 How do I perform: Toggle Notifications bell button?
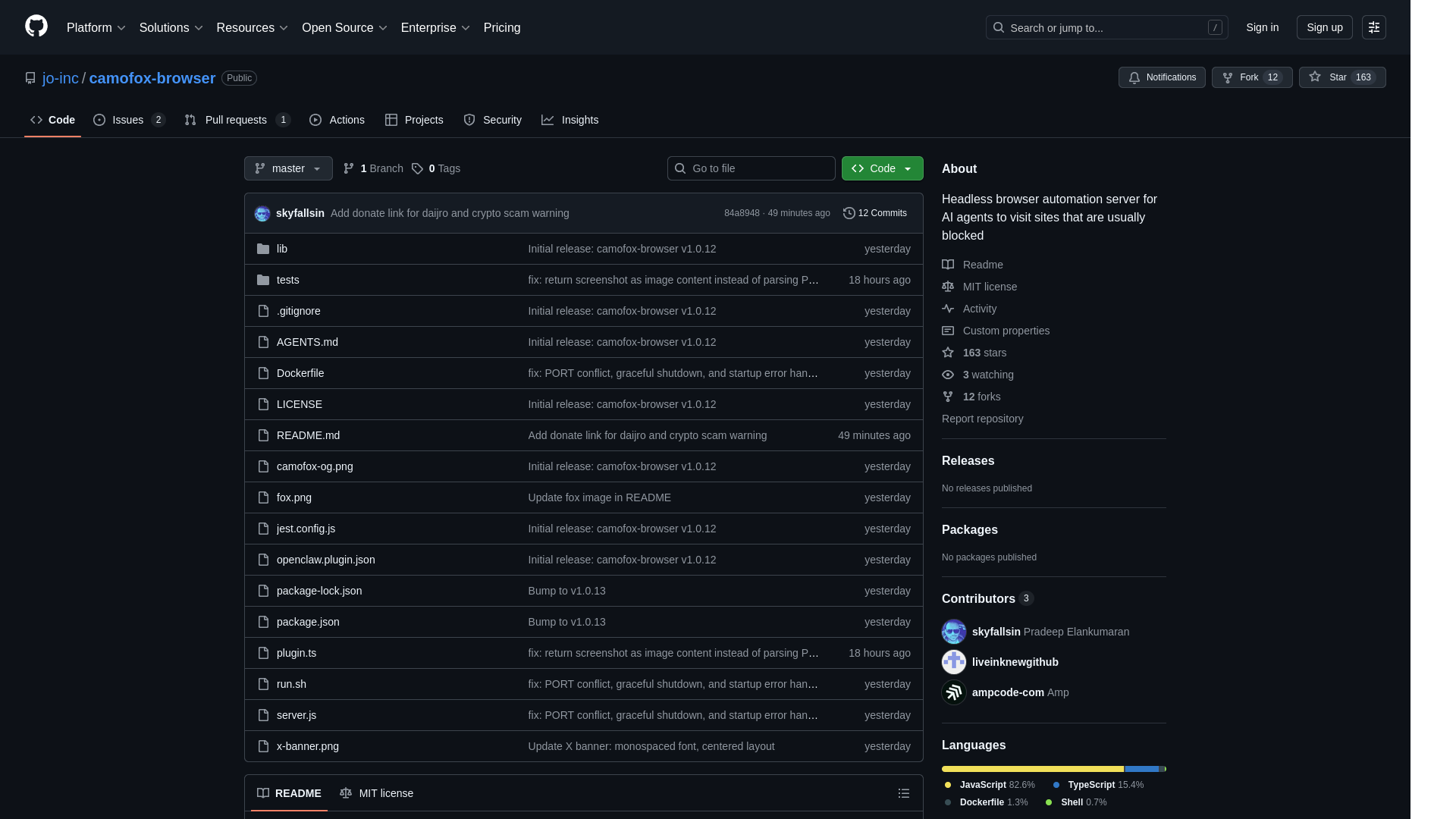1161,77
